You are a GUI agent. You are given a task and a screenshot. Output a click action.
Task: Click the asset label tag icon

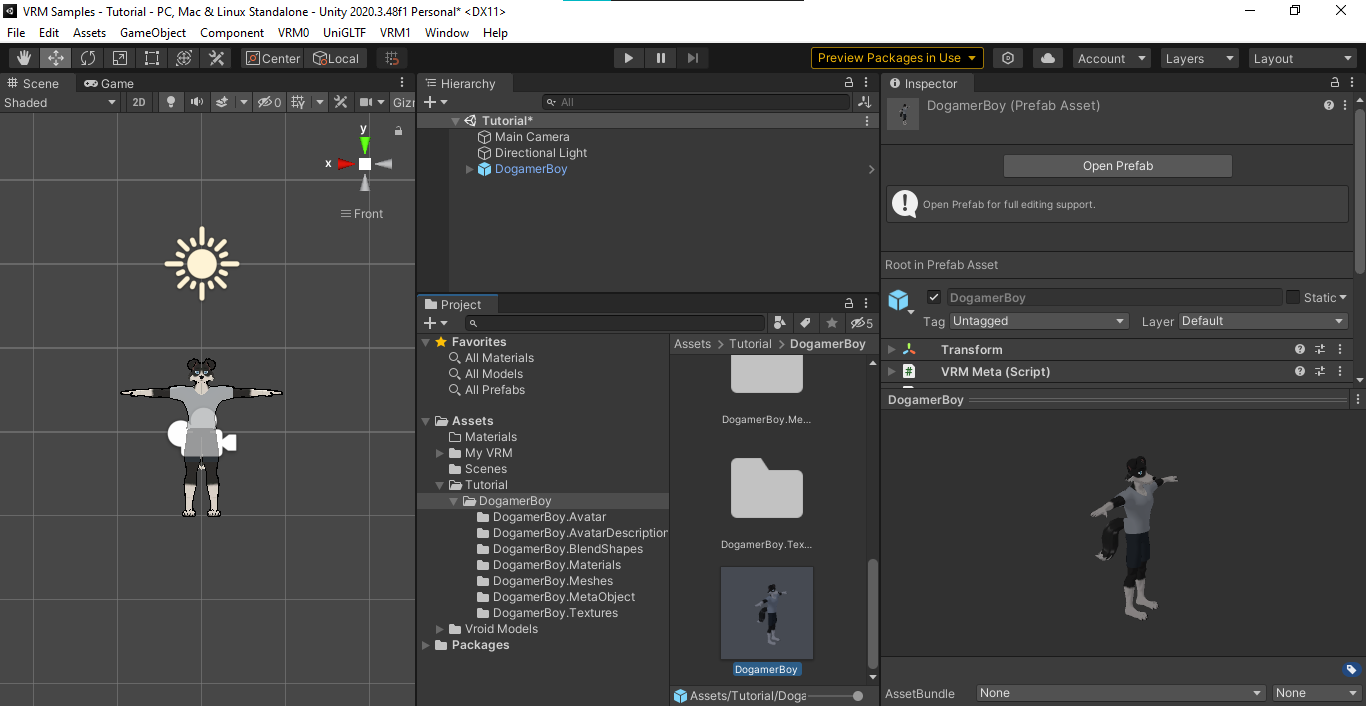click(x=1350, y=670)
